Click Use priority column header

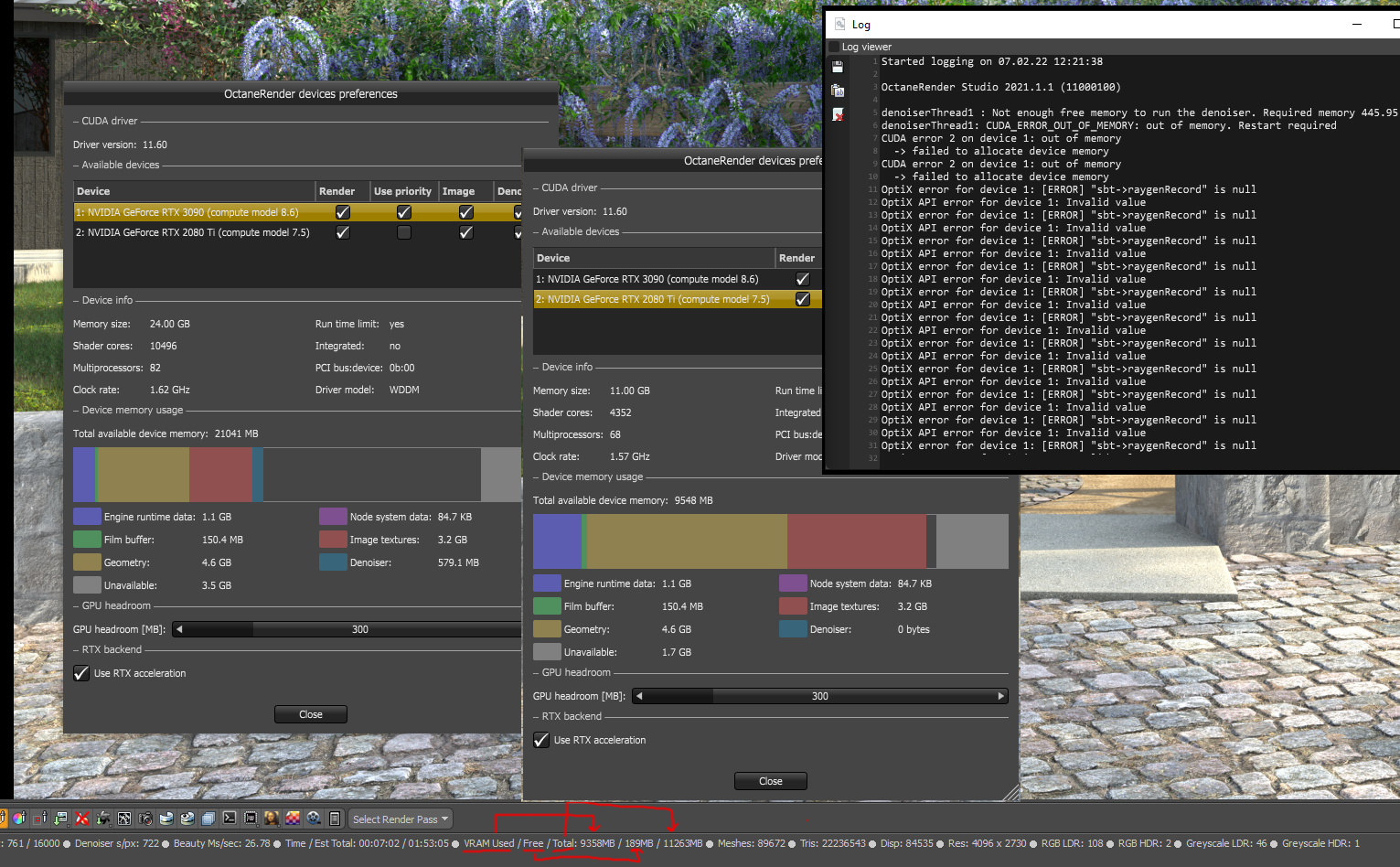pyautogui.click(x=403, y=191)
